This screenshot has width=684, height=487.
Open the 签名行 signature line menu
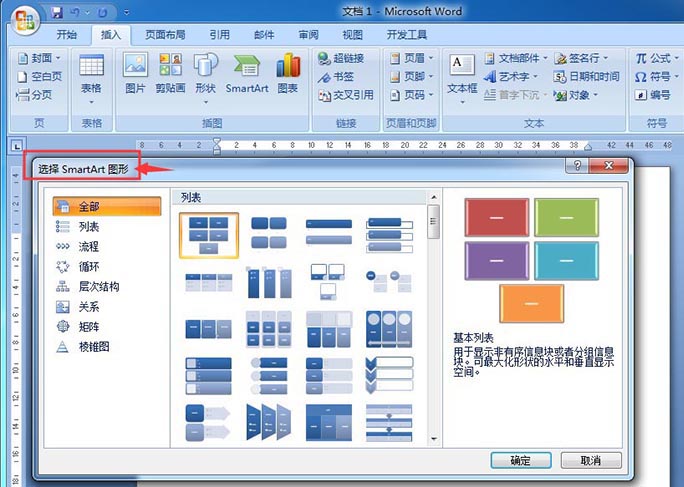[x=581, y=58]
